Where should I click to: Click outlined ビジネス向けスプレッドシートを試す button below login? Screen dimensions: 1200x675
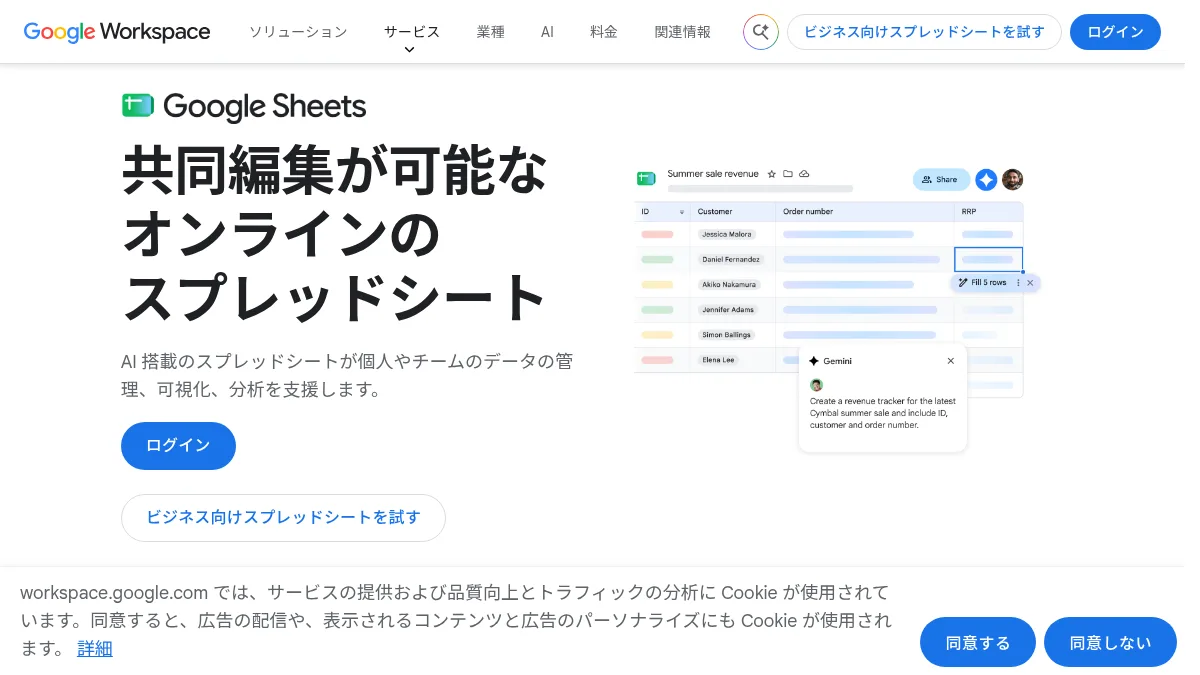283,518
